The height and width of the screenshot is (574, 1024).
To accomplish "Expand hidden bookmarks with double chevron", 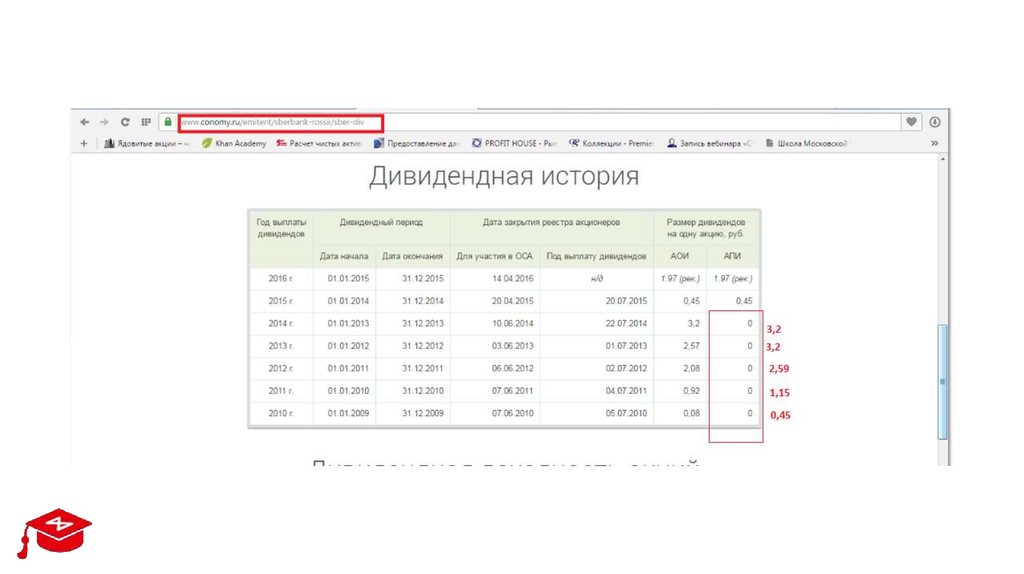I will click(x=935, y=143).
